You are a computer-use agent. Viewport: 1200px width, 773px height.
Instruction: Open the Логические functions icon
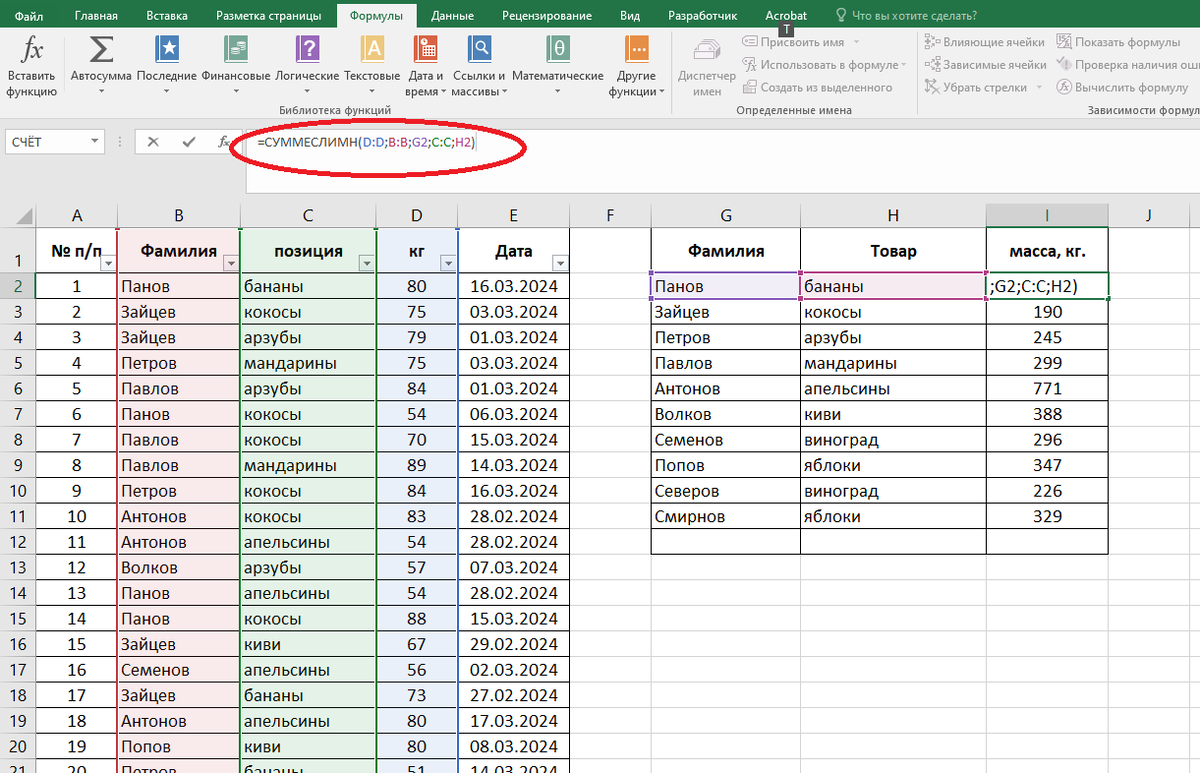tap(307, 49)
